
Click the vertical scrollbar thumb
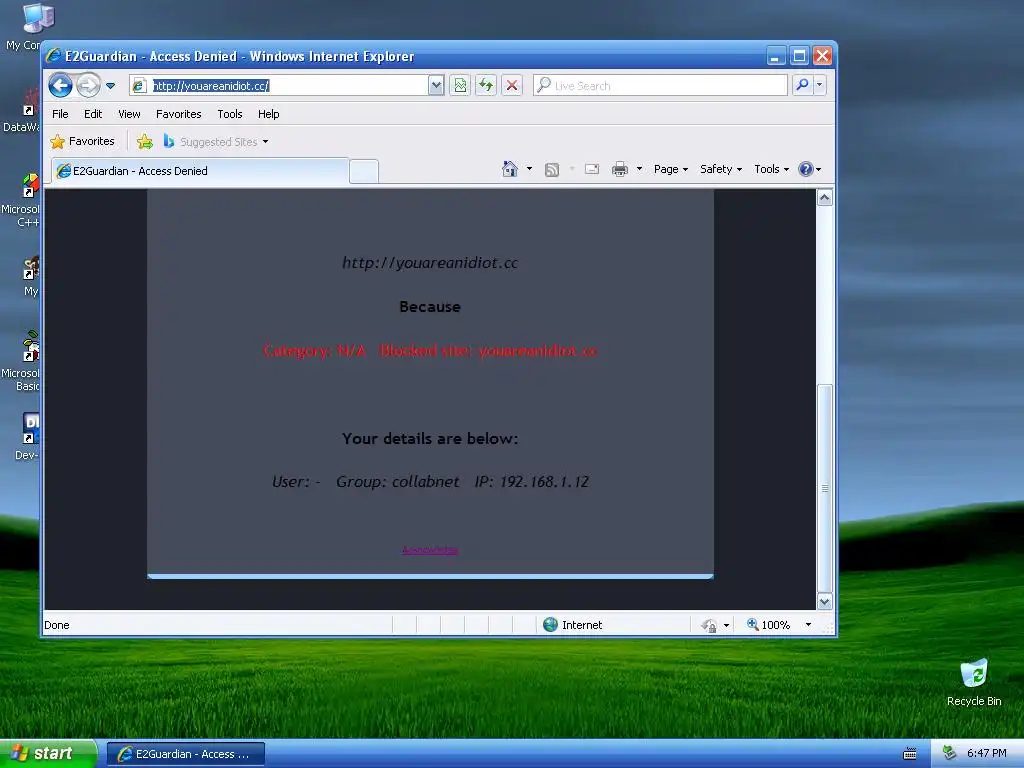[825, 488]
